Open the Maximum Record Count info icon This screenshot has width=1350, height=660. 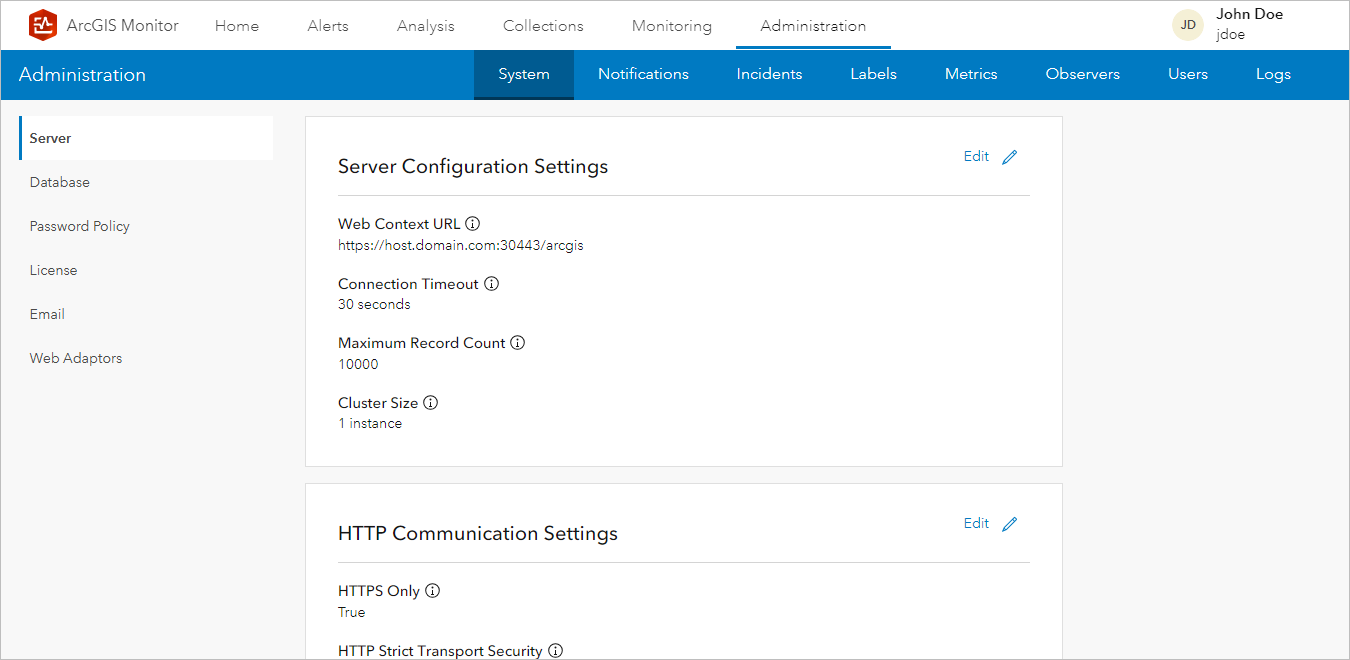[517, 342]
